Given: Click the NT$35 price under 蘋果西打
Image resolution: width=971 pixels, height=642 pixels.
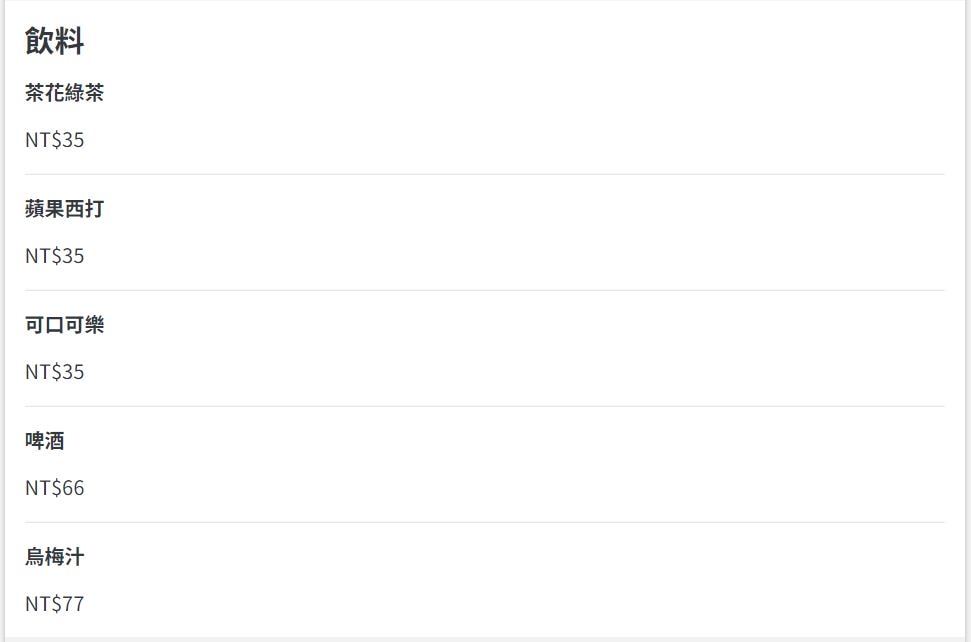Looking at the screenshot, I should click(x=54, y=256).
